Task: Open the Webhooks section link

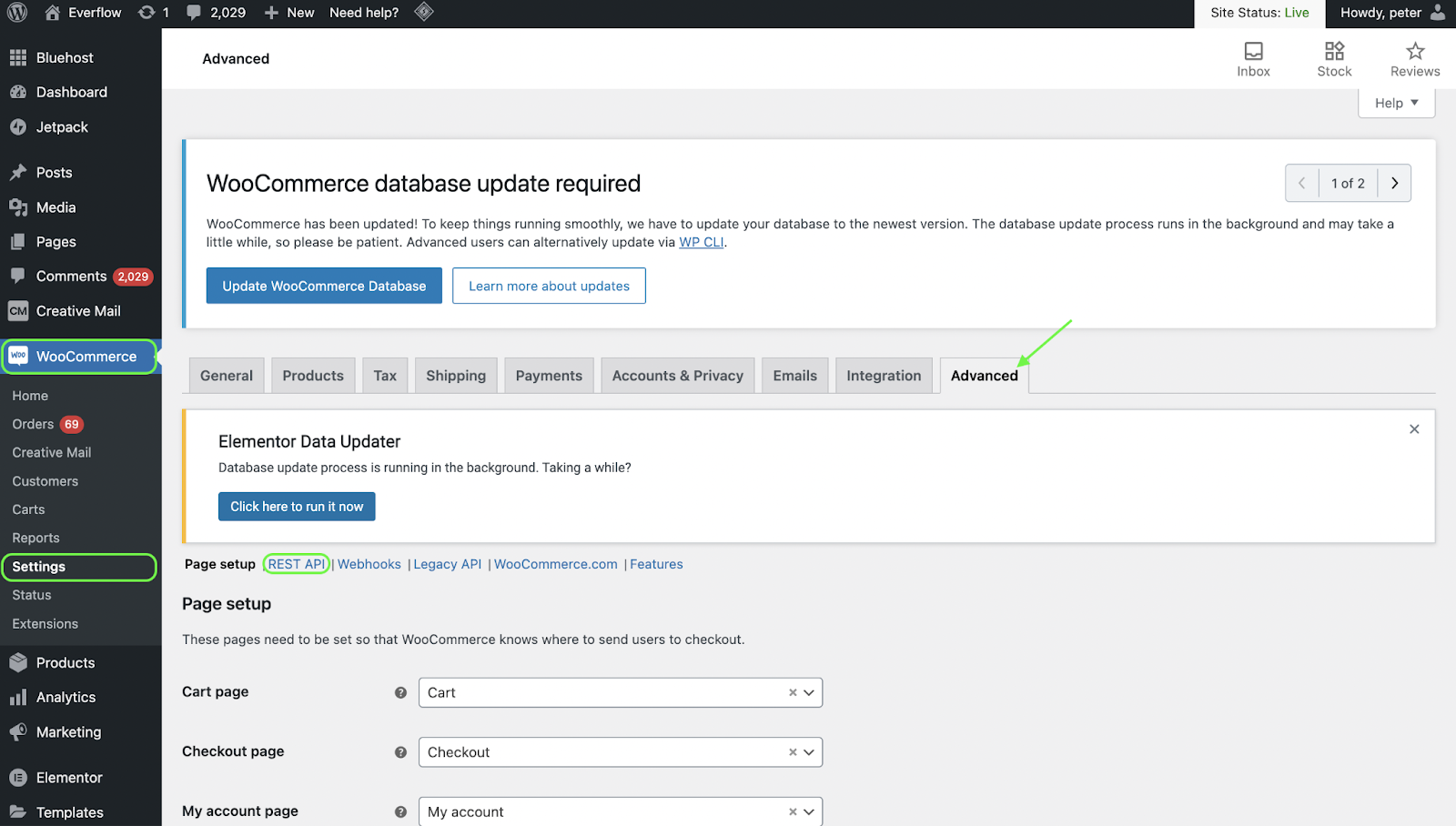Action: click(369, 564)
